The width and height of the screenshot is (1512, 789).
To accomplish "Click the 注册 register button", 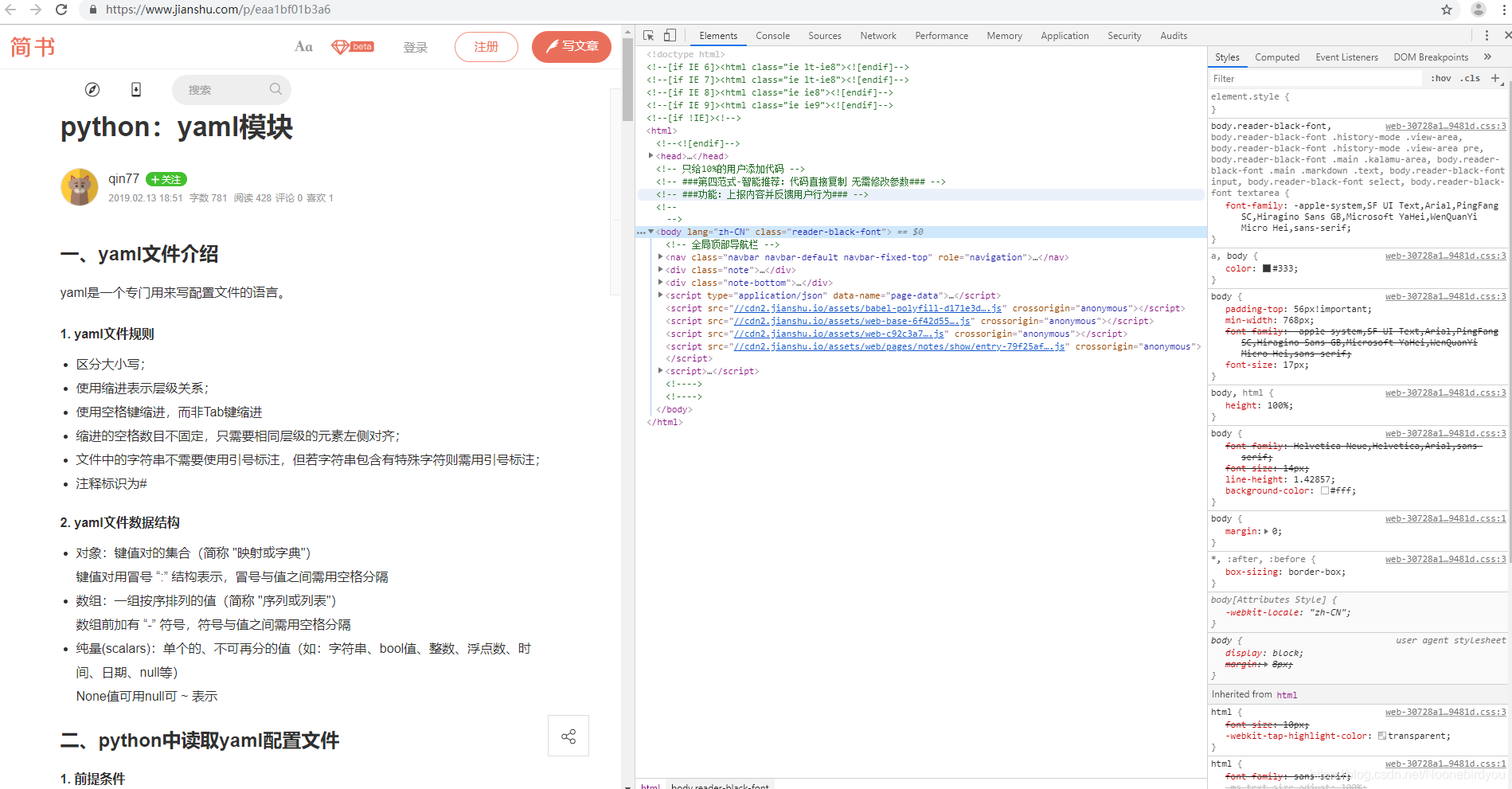I will tap(486, 47).
